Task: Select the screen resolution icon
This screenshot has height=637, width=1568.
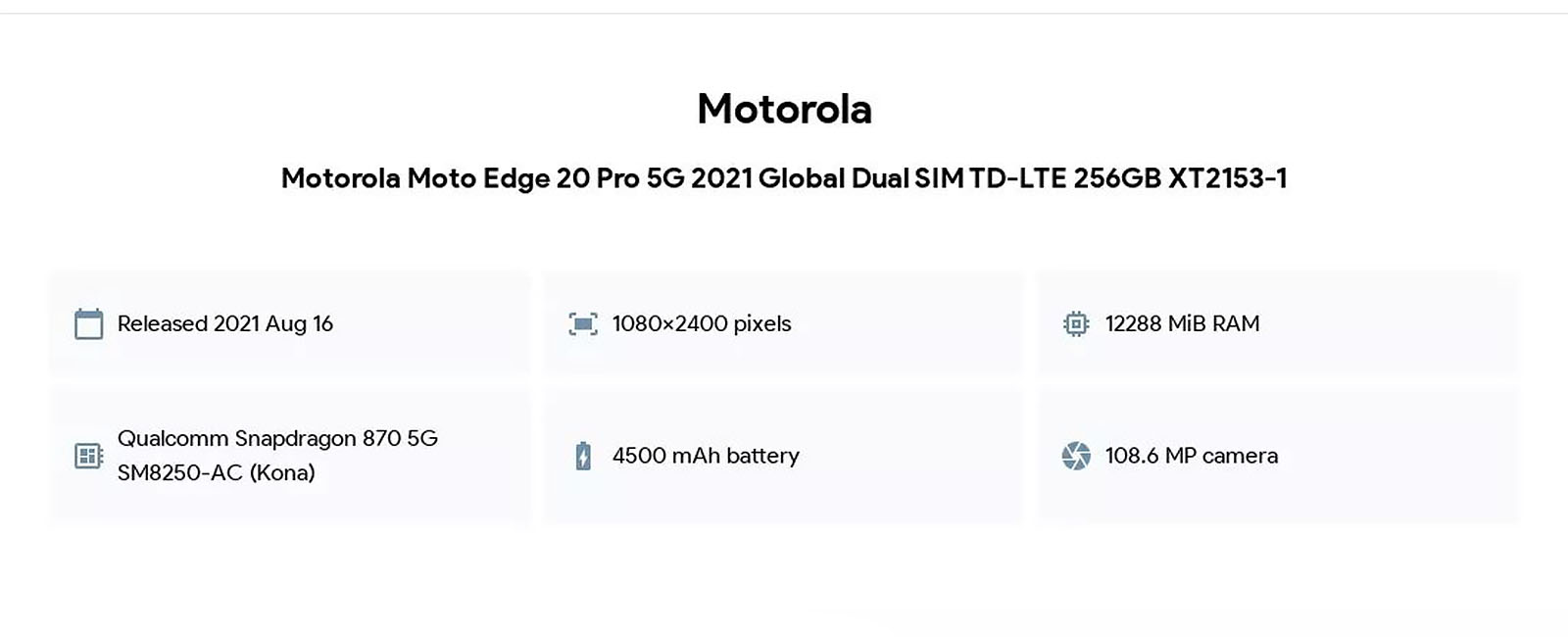Action: (x=583, y=323)
